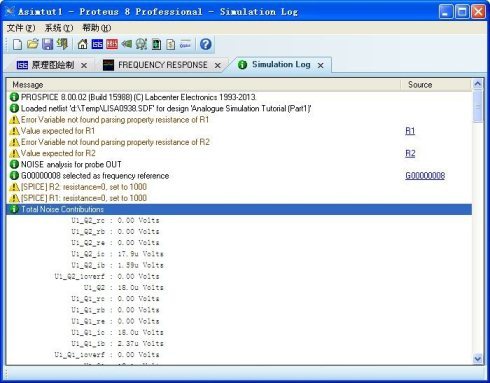
Task: Open the 系统 menu
Action: coord(59,28)
